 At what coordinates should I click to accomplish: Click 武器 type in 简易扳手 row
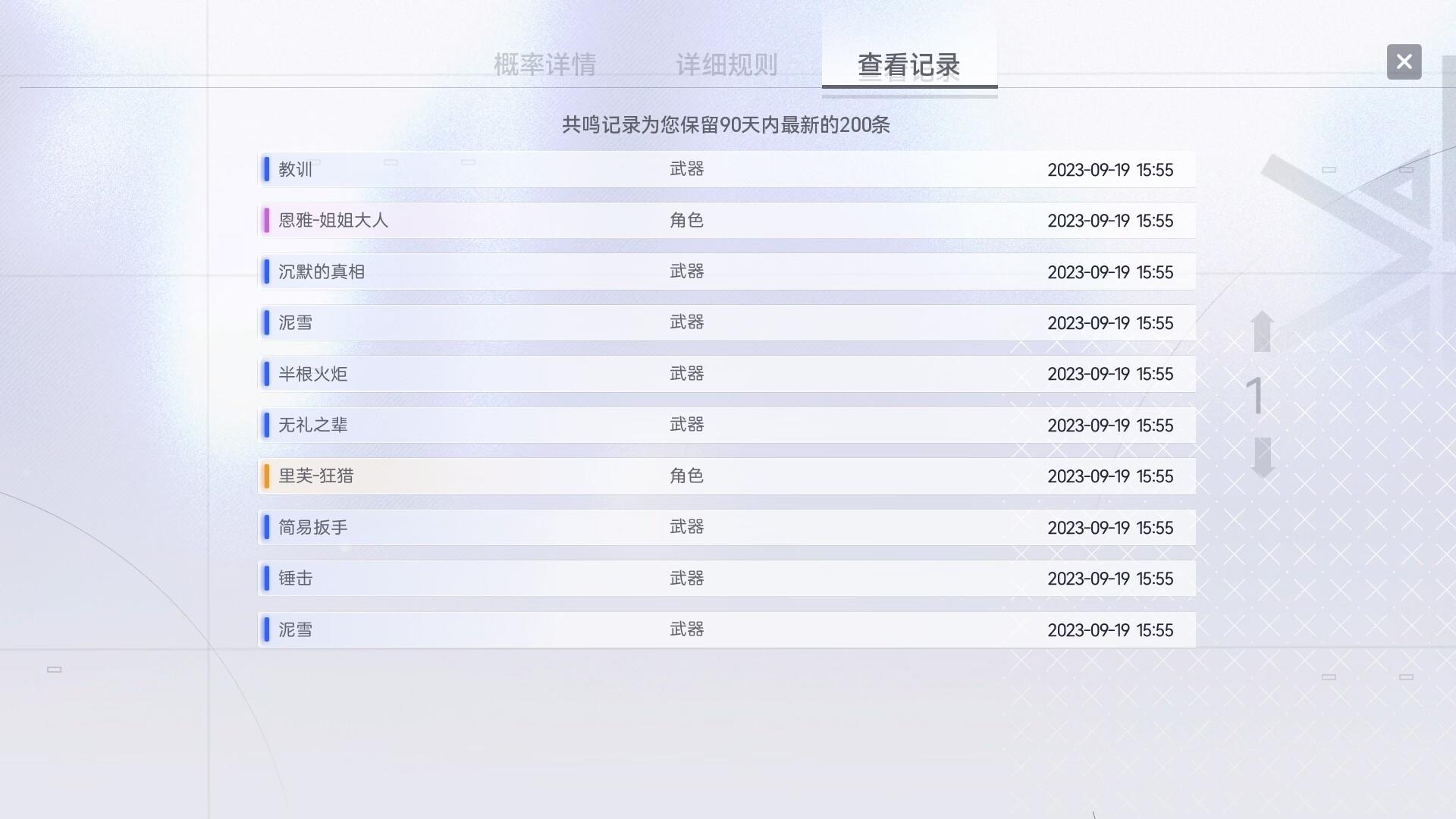coord(687,527)
